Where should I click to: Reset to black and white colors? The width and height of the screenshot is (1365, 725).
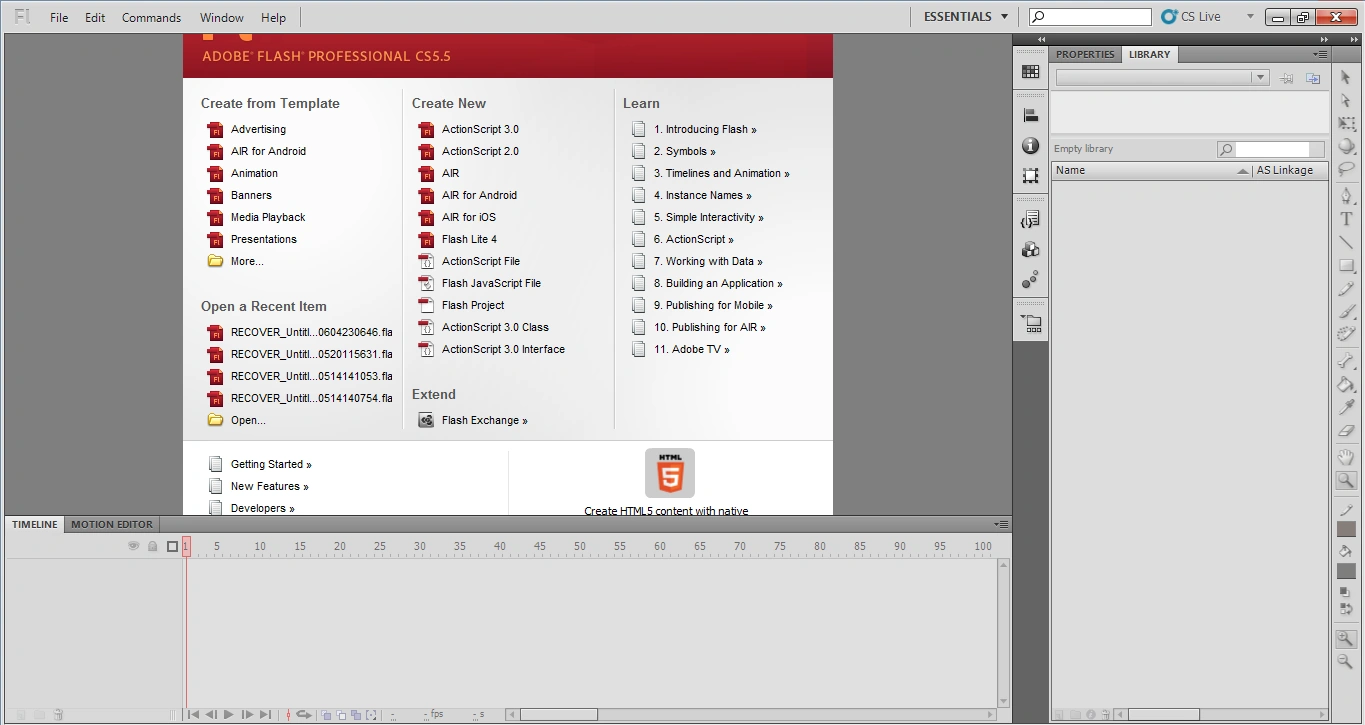(1346, 592)
